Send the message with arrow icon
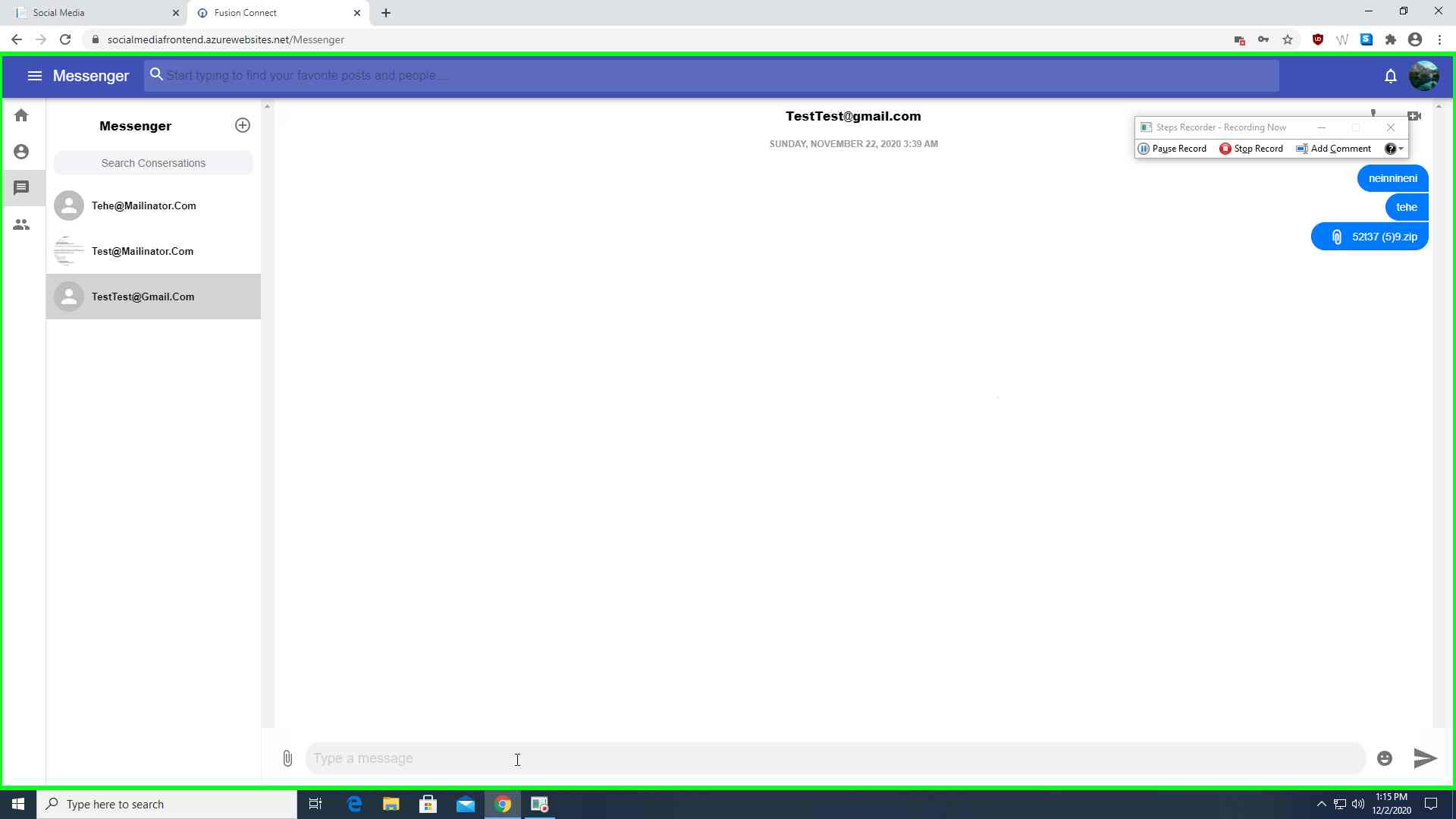Image resolution: width=1456 pixels, height=819 pixels. click(1425, 758)
